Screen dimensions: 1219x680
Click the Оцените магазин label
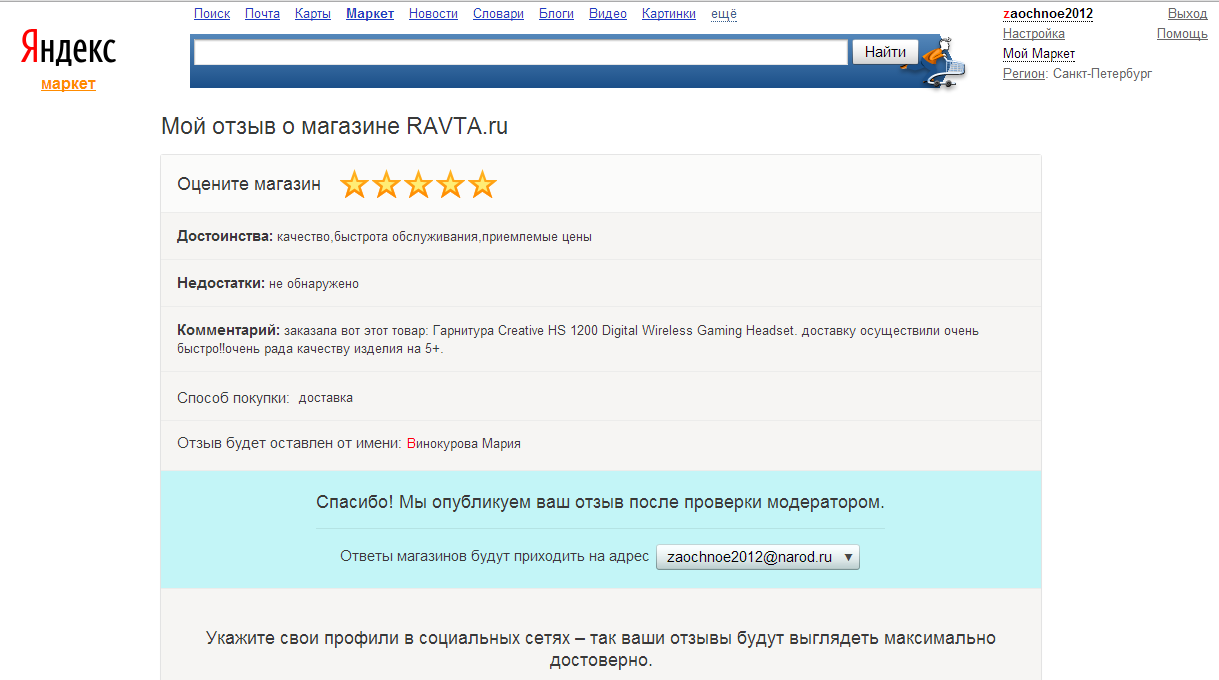coord(249,184)
